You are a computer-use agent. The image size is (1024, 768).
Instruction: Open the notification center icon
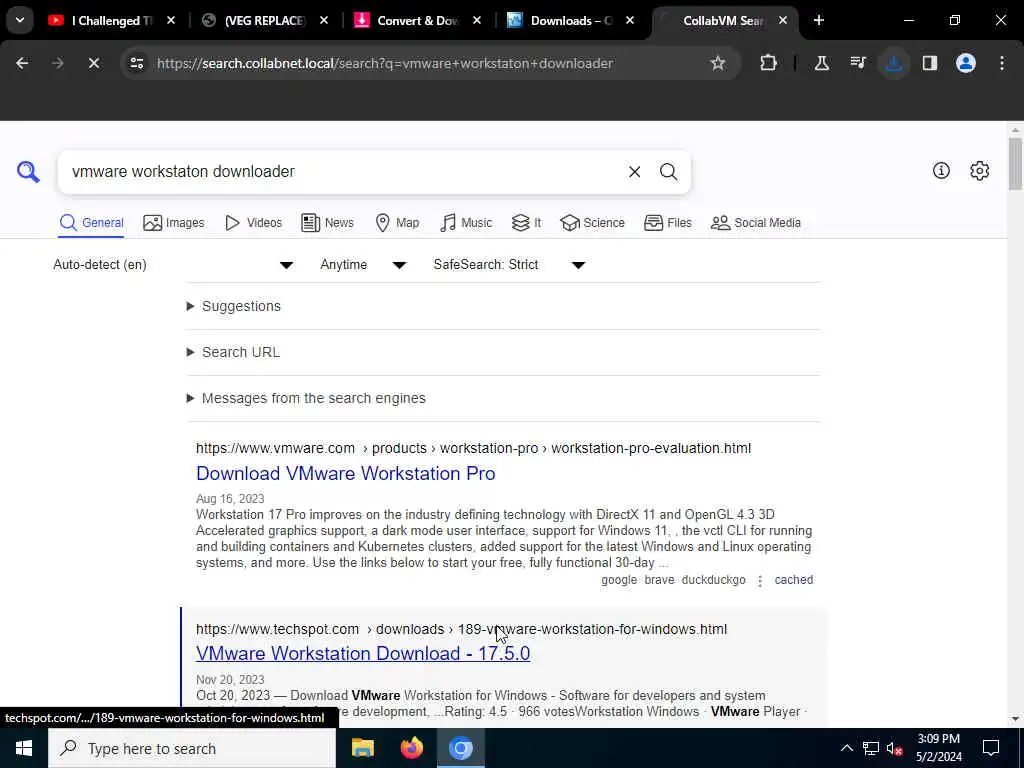coord(991,748)
